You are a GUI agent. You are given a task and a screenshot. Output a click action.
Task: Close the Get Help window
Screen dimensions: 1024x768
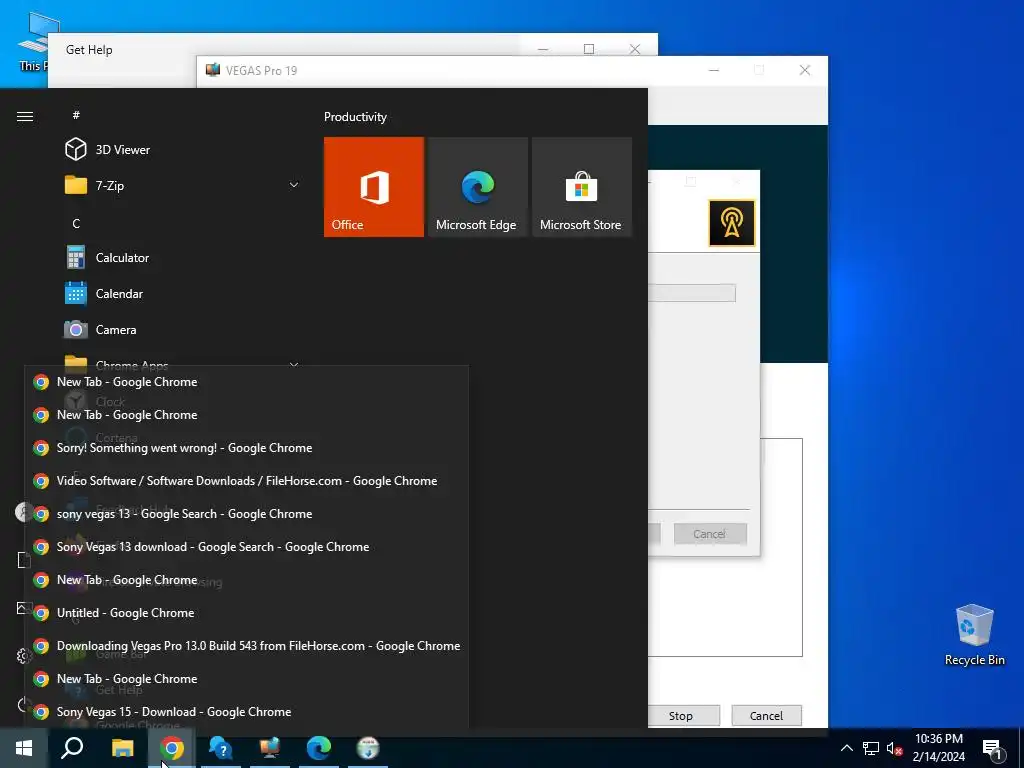[634, 49]
